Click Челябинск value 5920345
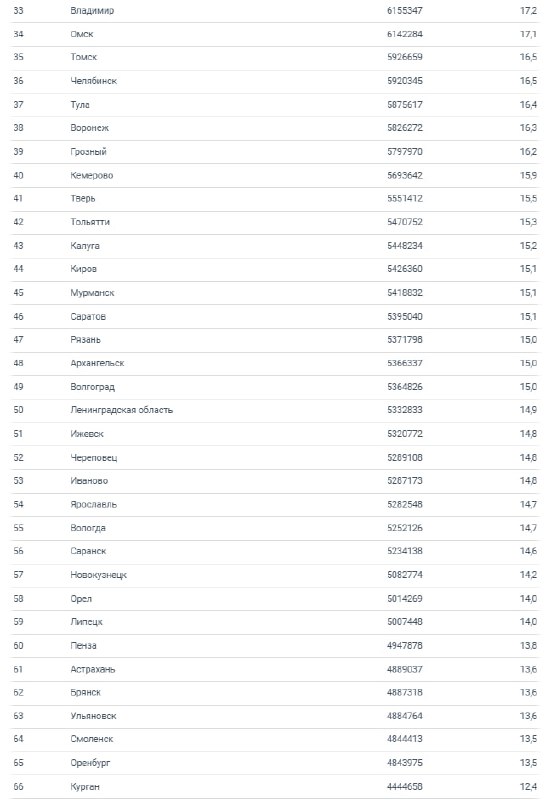Screen dimensions: 551x800 (405, 81)
